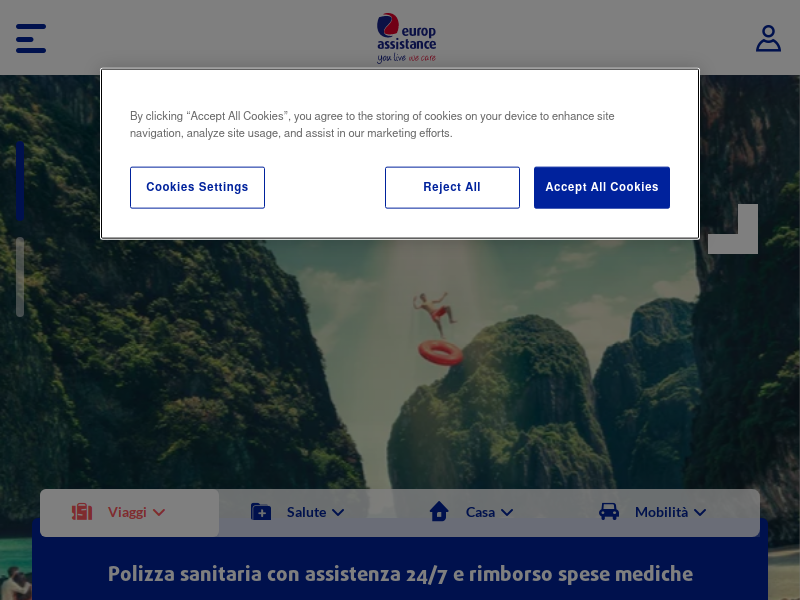The height and width of the screenshot is (600, 800).
Task: Expand the Mobilità dropdown chevron
Action: pos(700,512)
